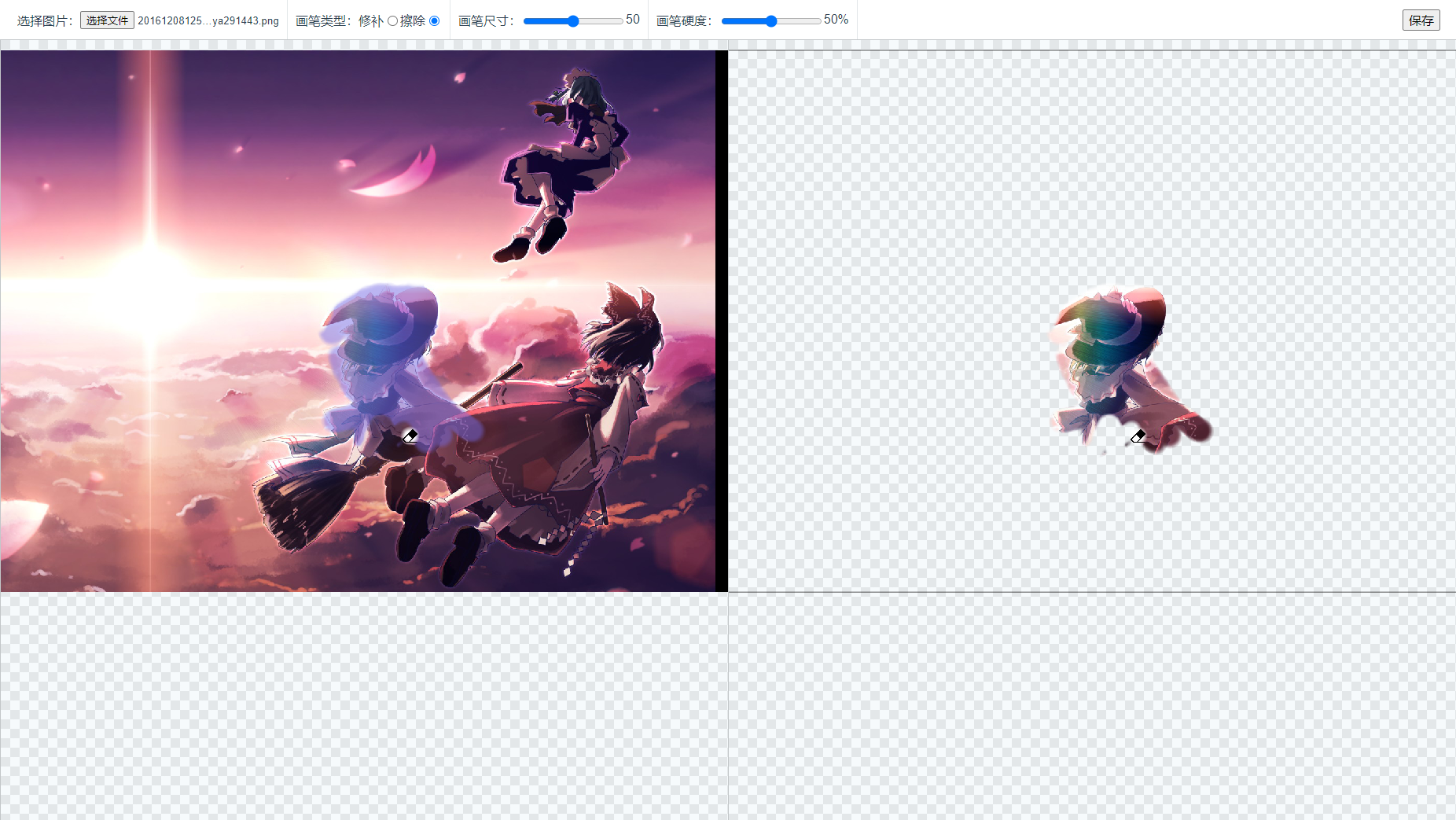1456x820 pixels.
Task: Click the 选择文件 file chooser button
Action: click(107, 20)
